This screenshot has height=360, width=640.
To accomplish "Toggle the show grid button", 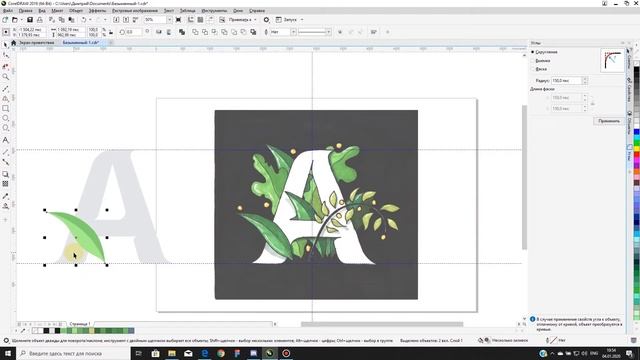I will click(200, 20).
